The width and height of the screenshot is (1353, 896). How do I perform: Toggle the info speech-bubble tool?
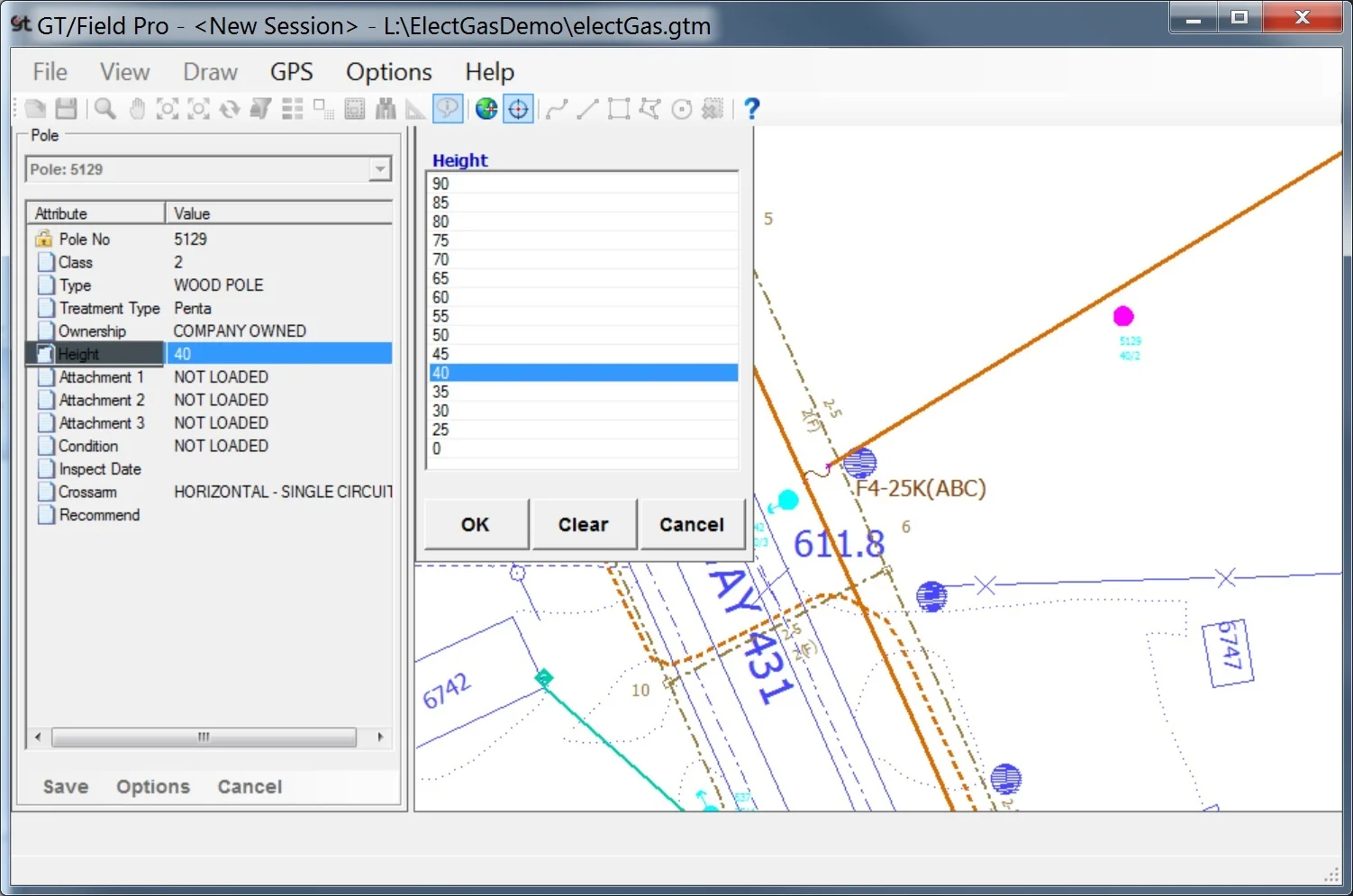448,109
